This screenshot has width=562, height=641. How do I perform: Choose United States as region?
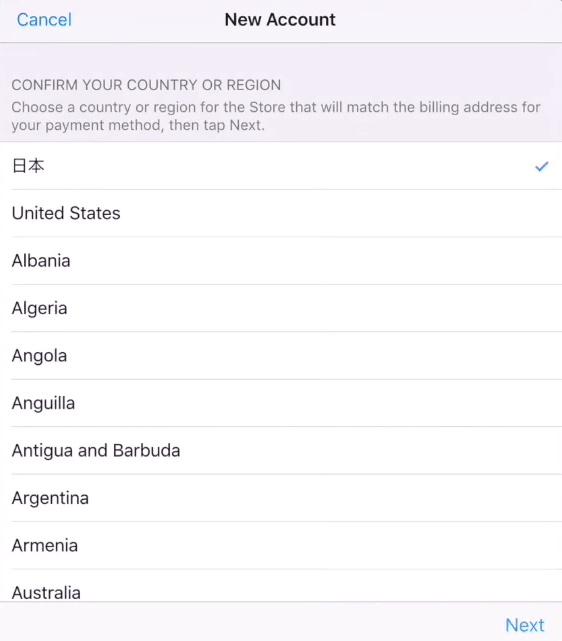pyautogui.click(x=281, y=213)
